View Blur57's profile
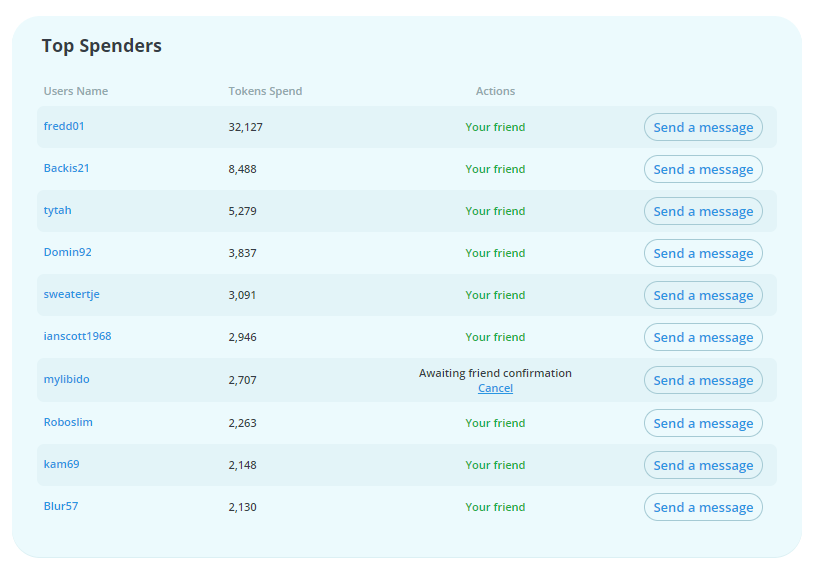Viewport: 815px width, 571px height. tap(60, 506)
